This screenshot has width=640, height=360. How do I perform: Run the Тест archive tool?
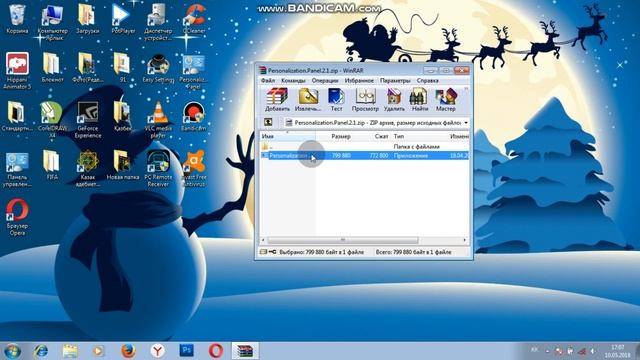click(336, 100)
